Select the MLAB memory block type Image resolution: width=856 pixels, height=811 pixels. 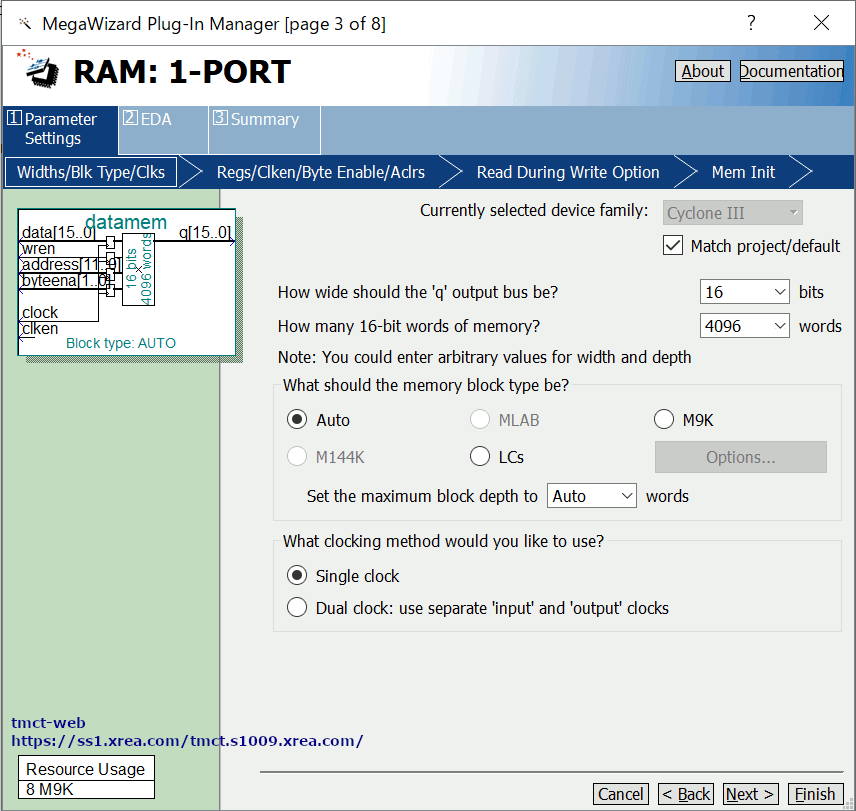coord(480,420)
